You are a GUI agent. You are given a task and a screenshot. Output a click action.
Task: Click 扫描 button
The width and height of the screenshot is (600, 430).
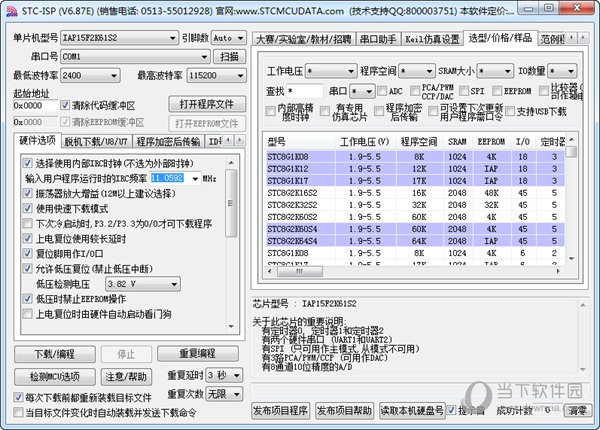pyautogui.click(x=229, y=57)
